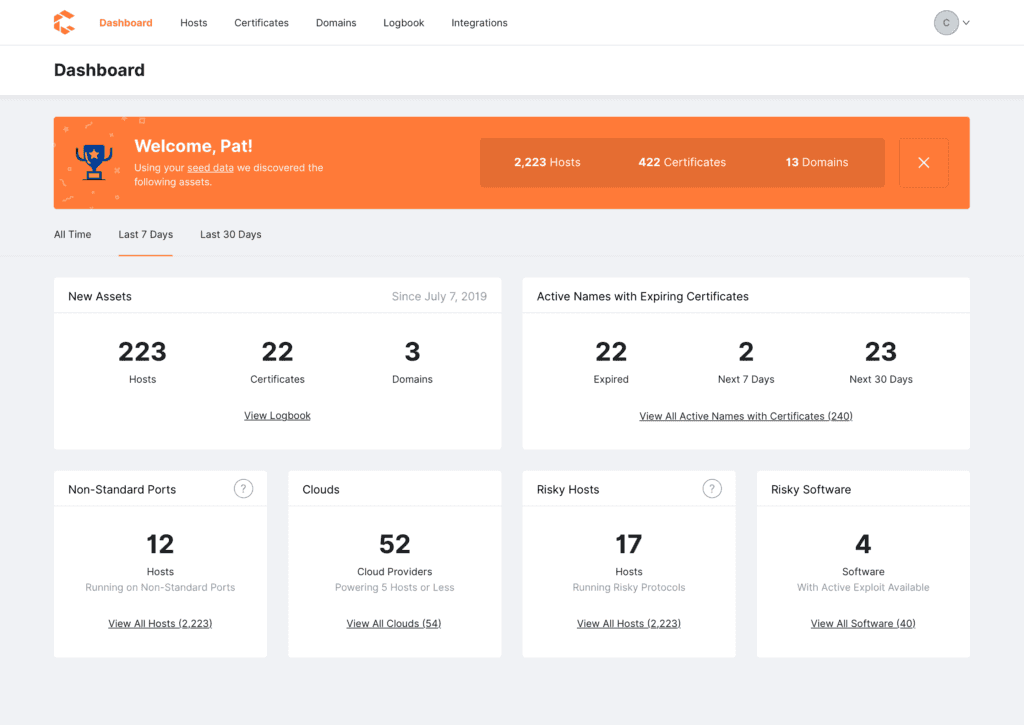Select the Last 30 Days tab
1024x725 pixels.
tap(231, 234)
